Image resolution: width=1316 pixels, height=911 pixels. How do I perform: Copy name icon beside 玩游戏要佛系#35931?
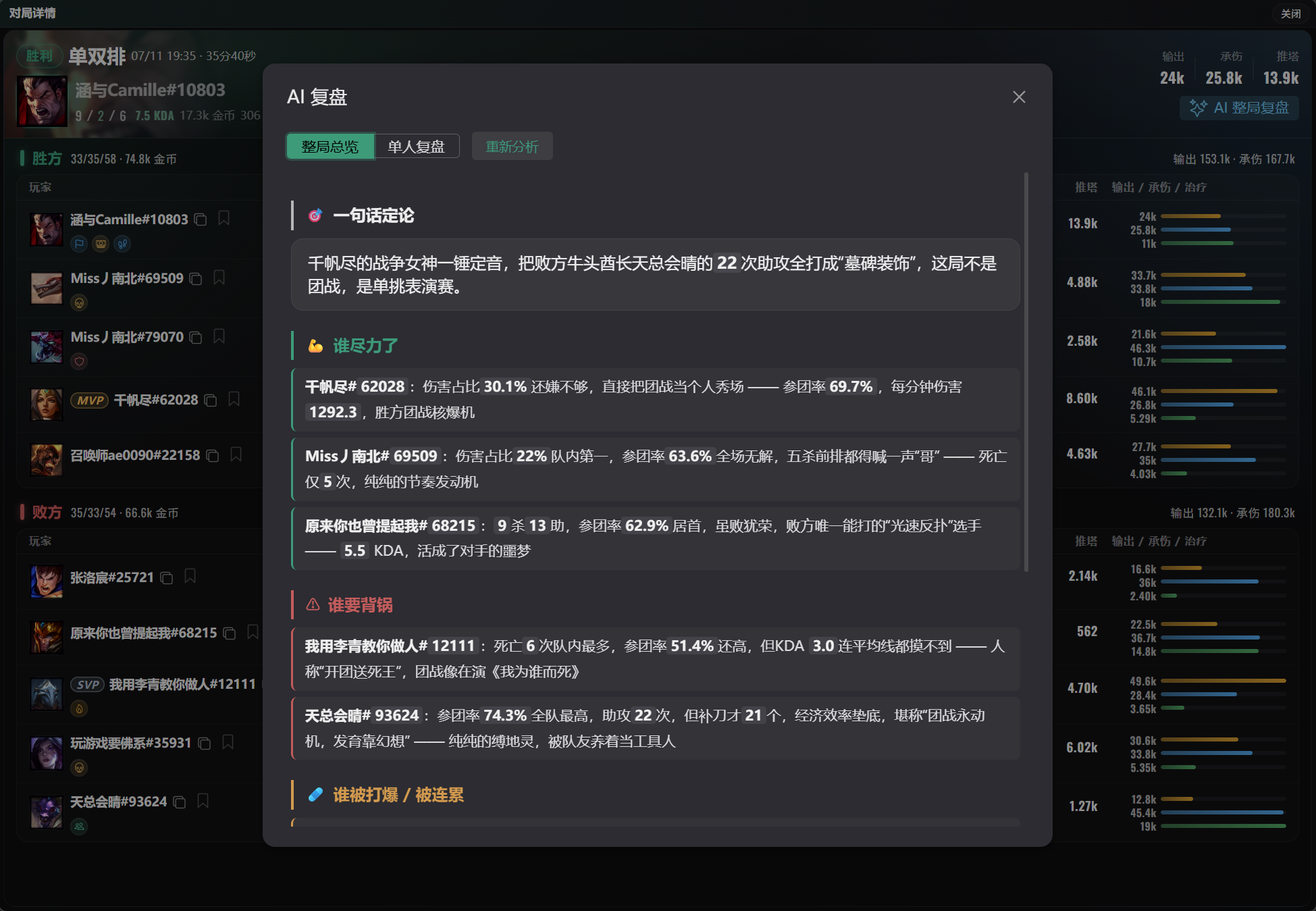point(205,744)
